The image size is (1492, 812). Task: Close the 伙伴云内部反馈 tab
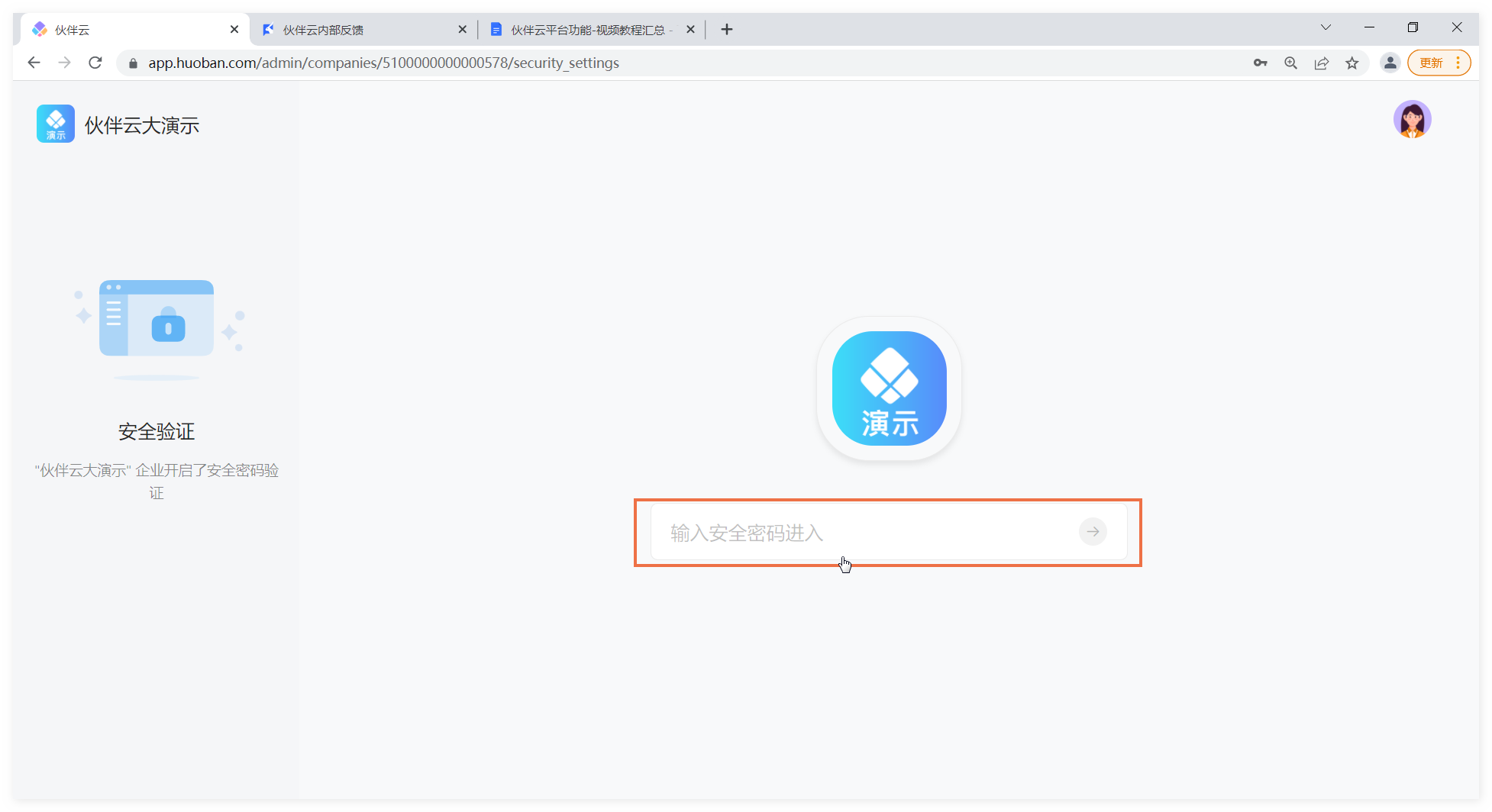pyautogui.click(x=462, y=30)
